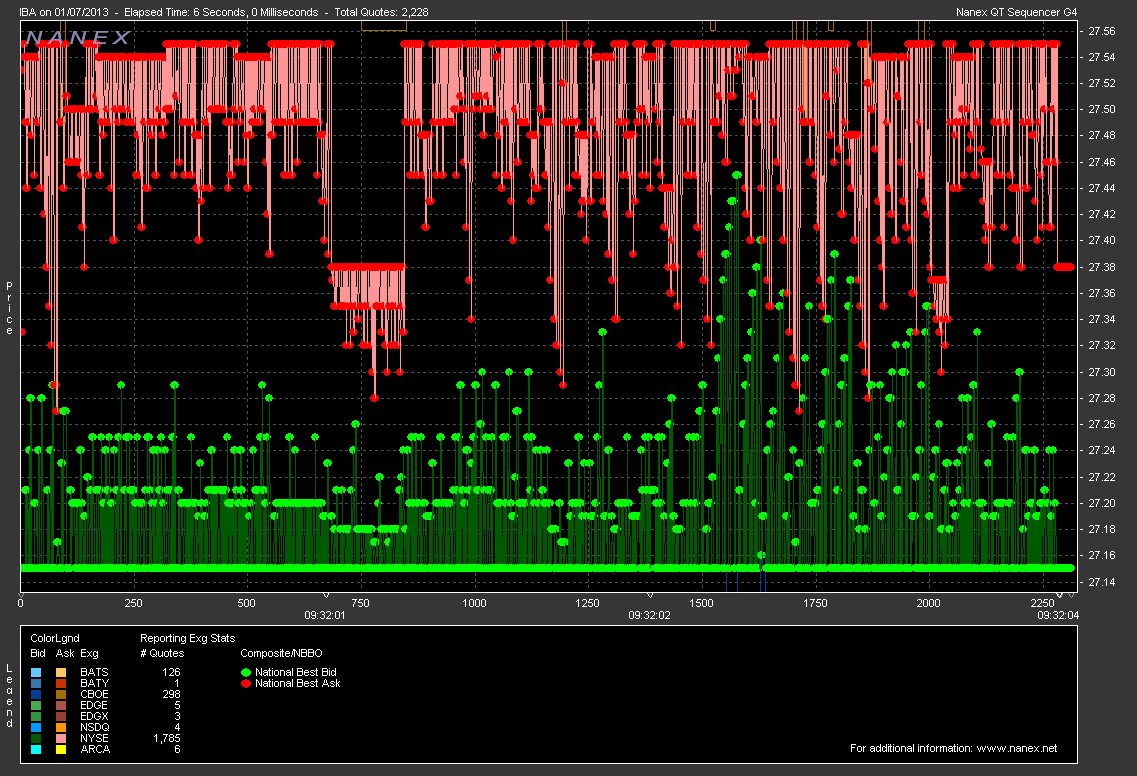Click the "IBA on 01/07/2013" title text
Screen dimensions: 1137x776
tap(64, 12)
